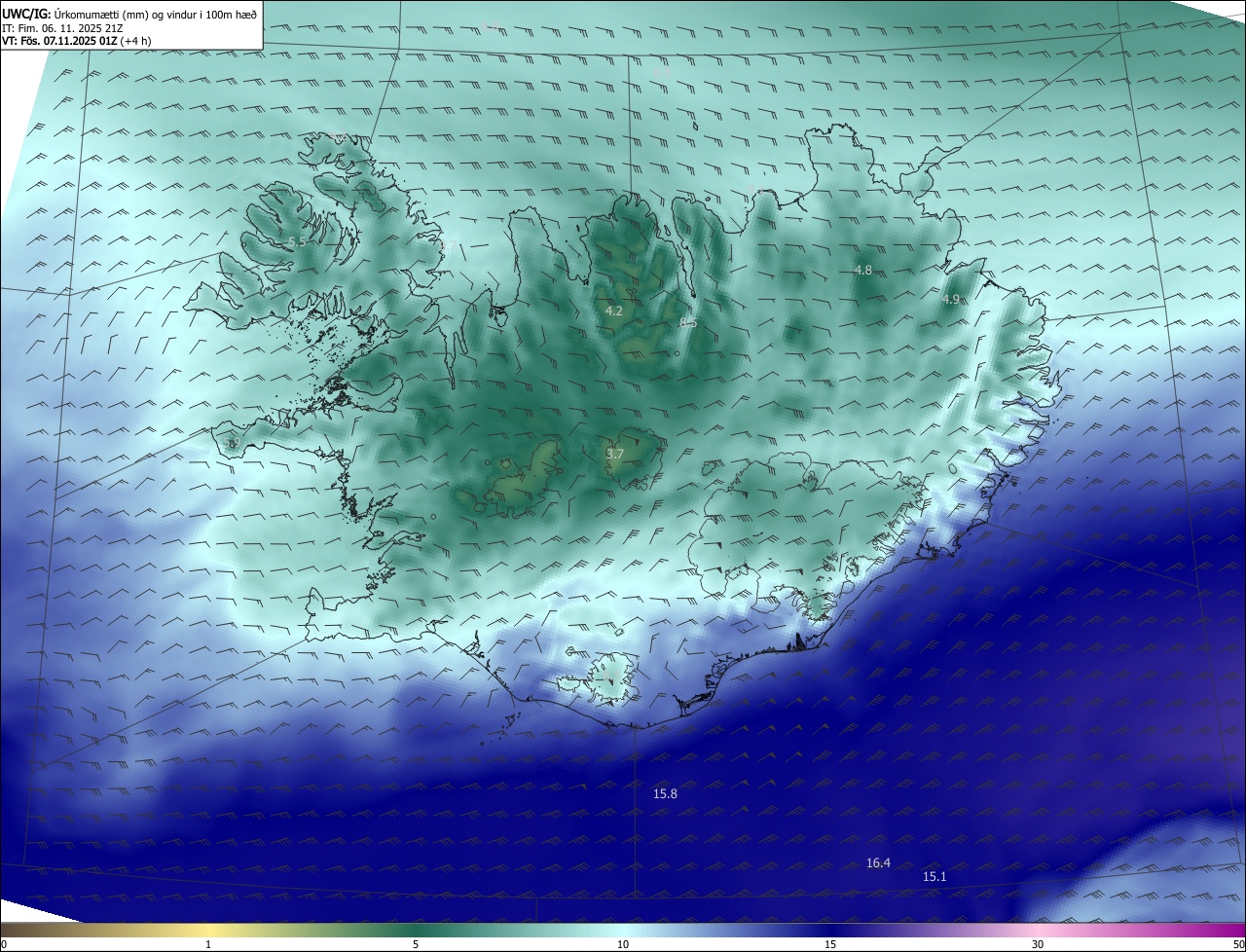
Task: Click the '1' tick on the color scale
Action: point(208,944)
